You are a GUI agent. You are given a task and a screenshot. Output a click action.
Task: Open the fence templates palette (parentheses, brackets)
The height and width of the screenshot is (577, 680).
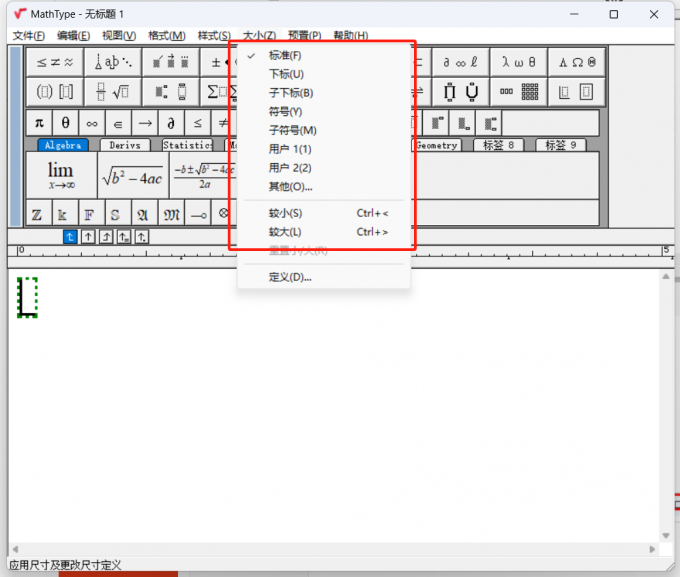coord(55,92)
